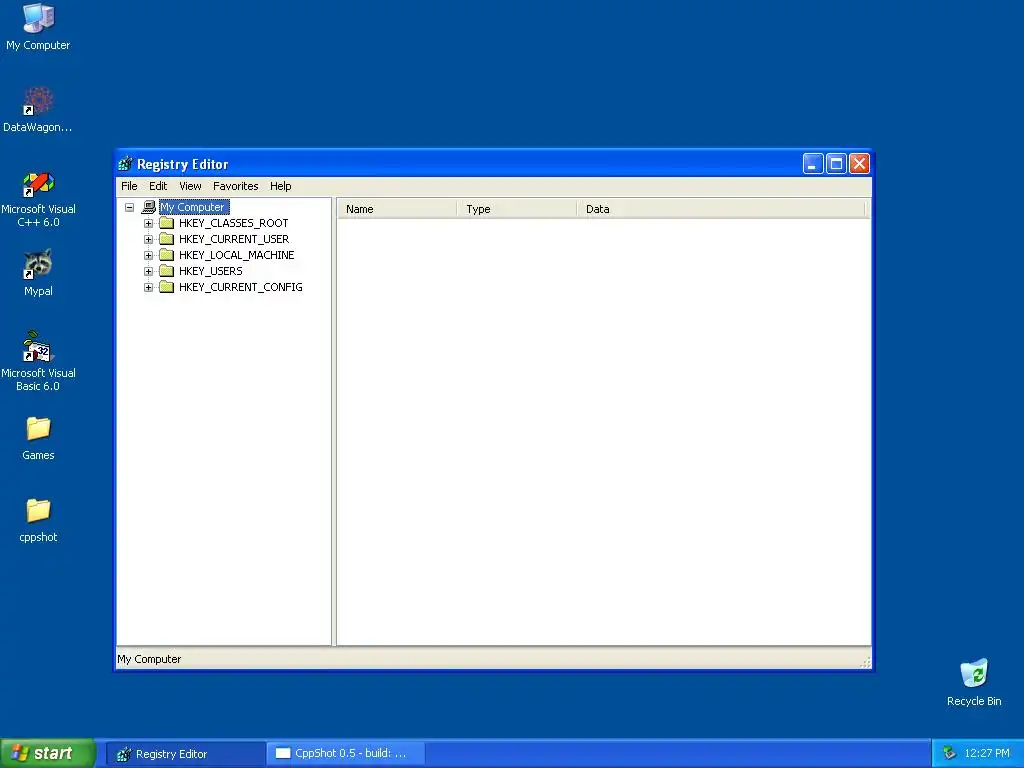Select the HKEY_CLASSES_ROOT label
This screenshot has width=1024, height=768.
pos(233,223)
